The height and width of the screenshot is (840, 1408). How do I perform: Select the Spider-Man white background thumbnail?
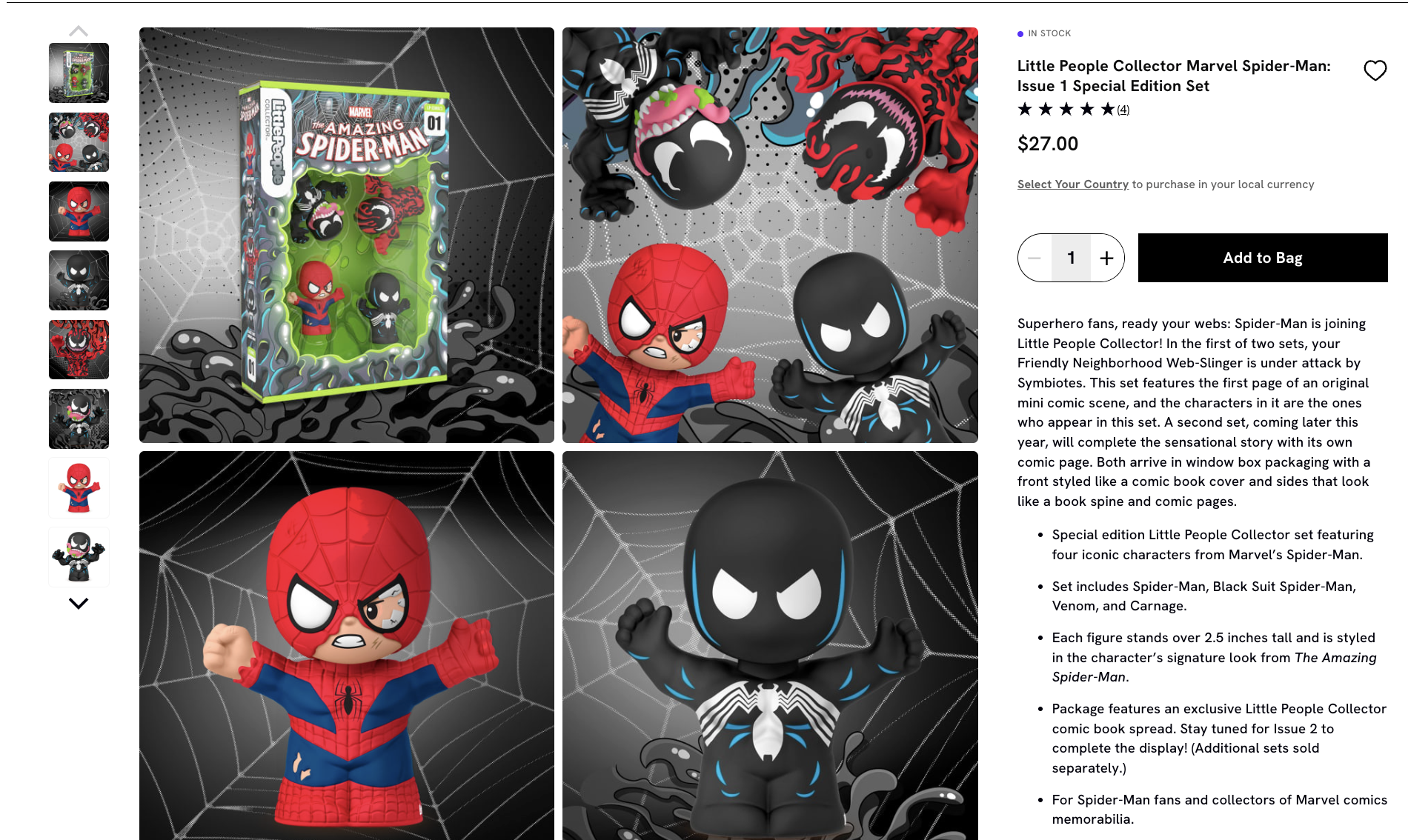click(x=79, y=487)
